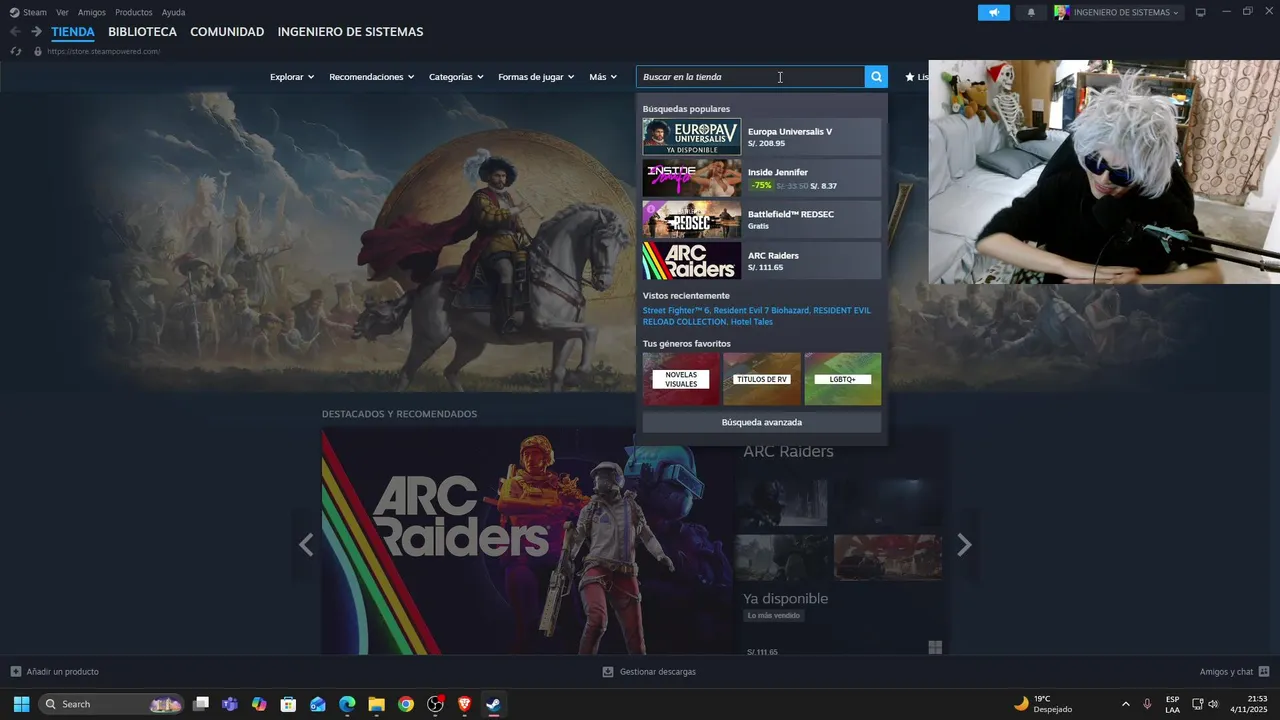Open the announcements megaphone button

994,12
